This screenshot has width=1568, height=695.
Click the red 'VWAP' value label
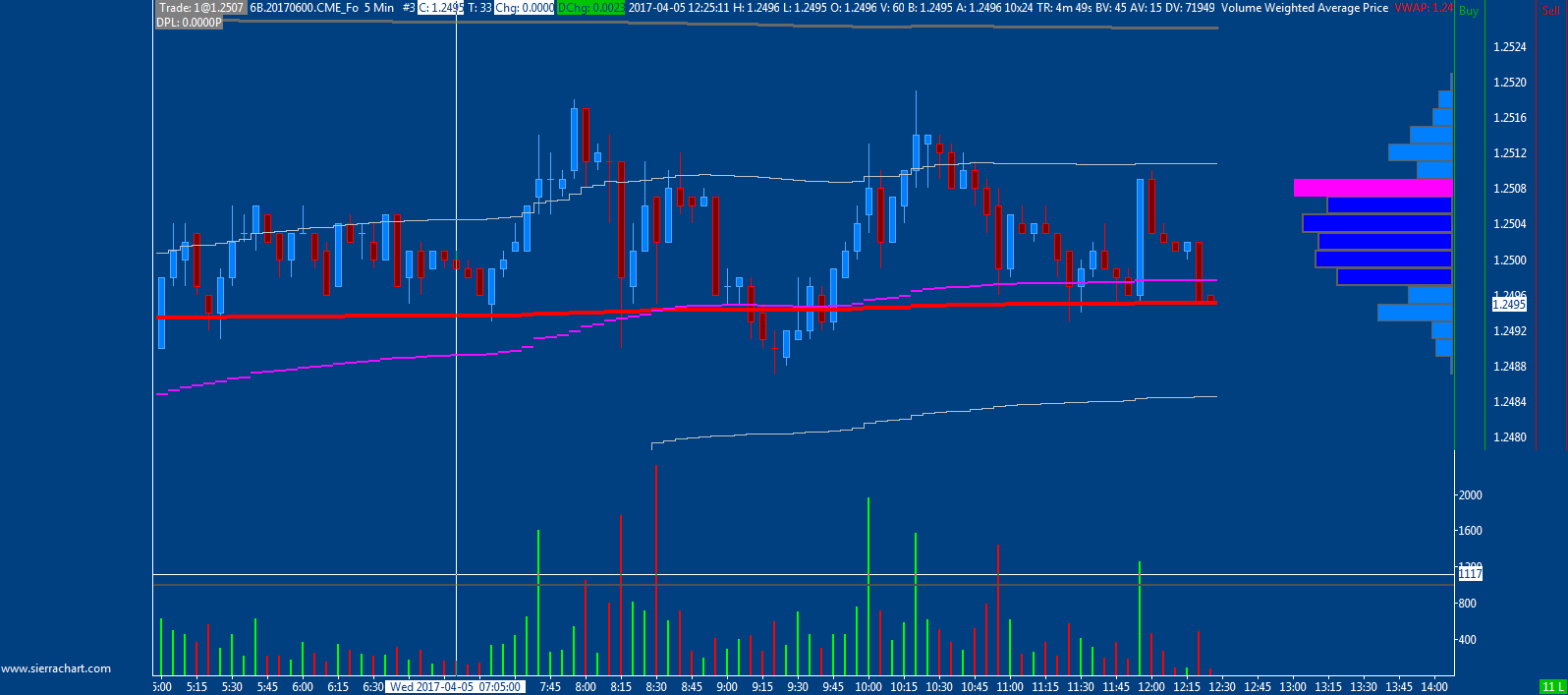1424,8
